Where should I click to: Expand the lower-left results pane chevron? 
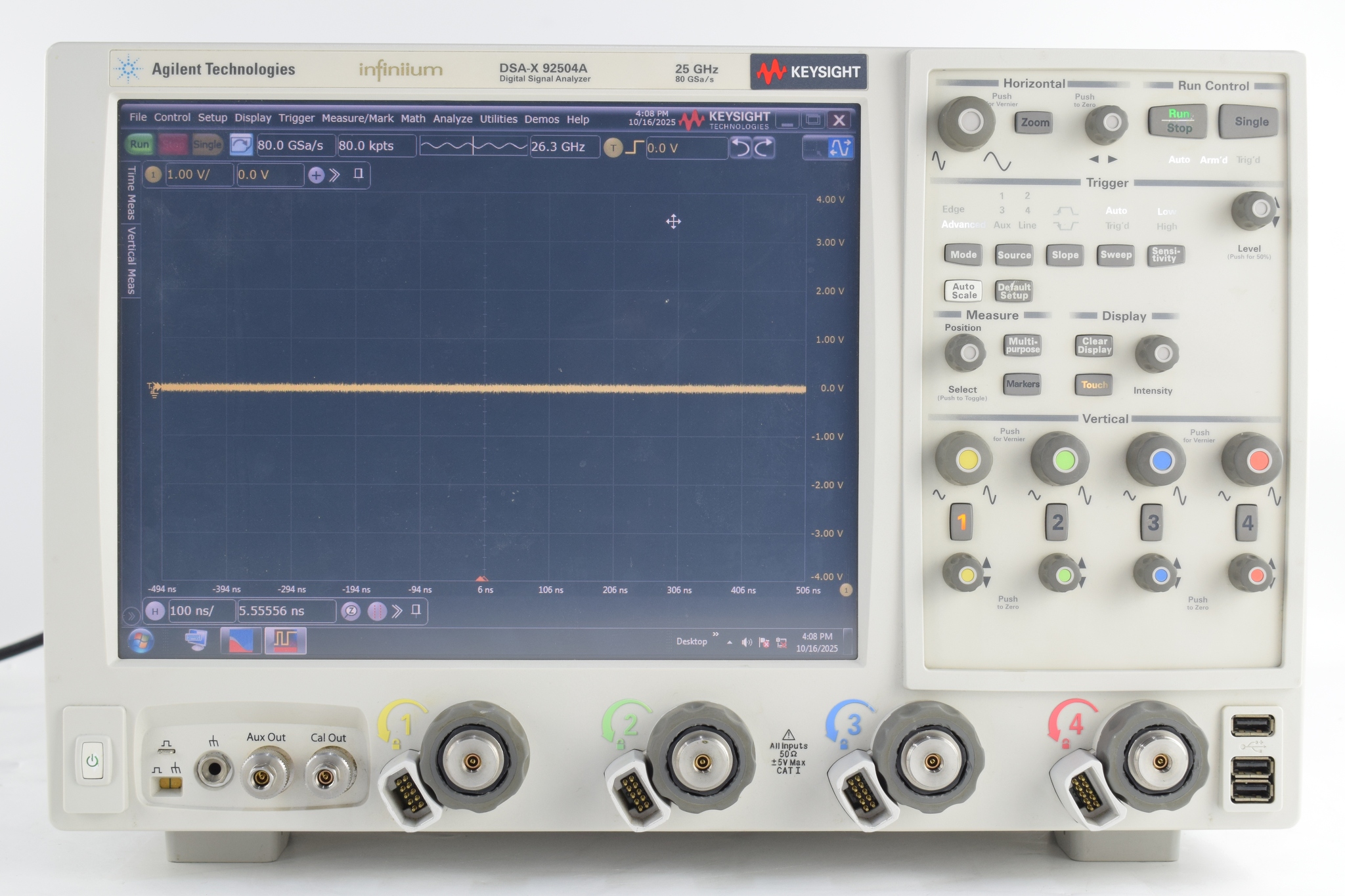(131, 616)
